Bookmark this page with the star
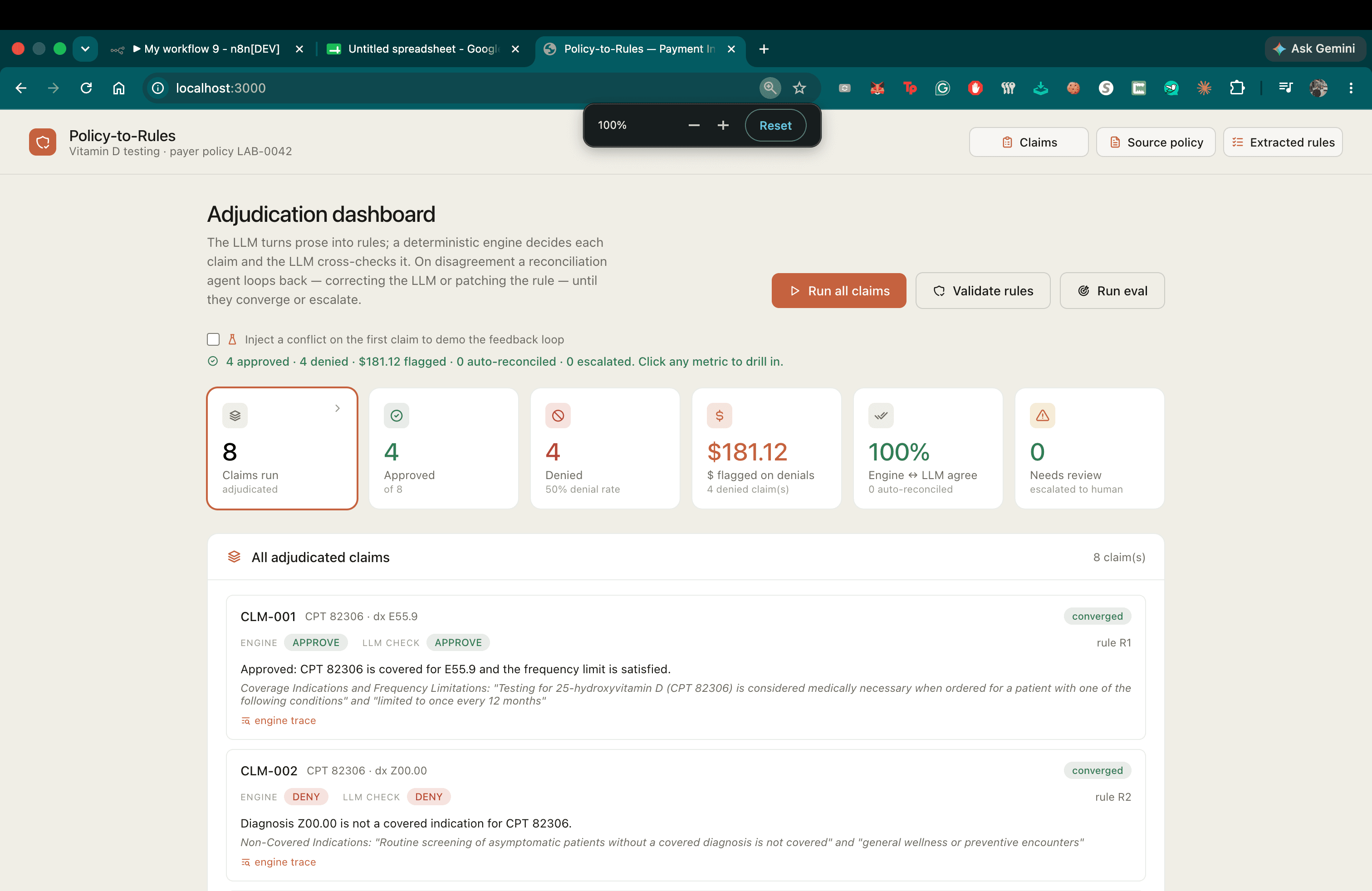Viewport: 1372px width, 891px height. [799, 88]
